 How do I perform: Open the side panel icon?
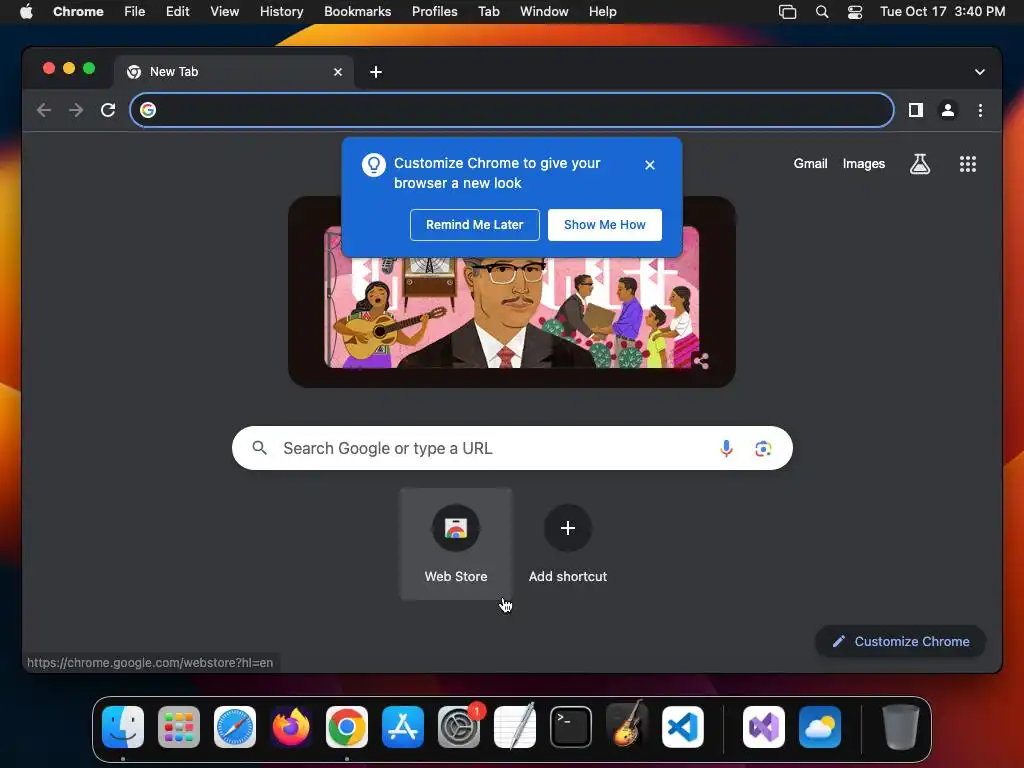pyautogui.click(x=916, y=110)
